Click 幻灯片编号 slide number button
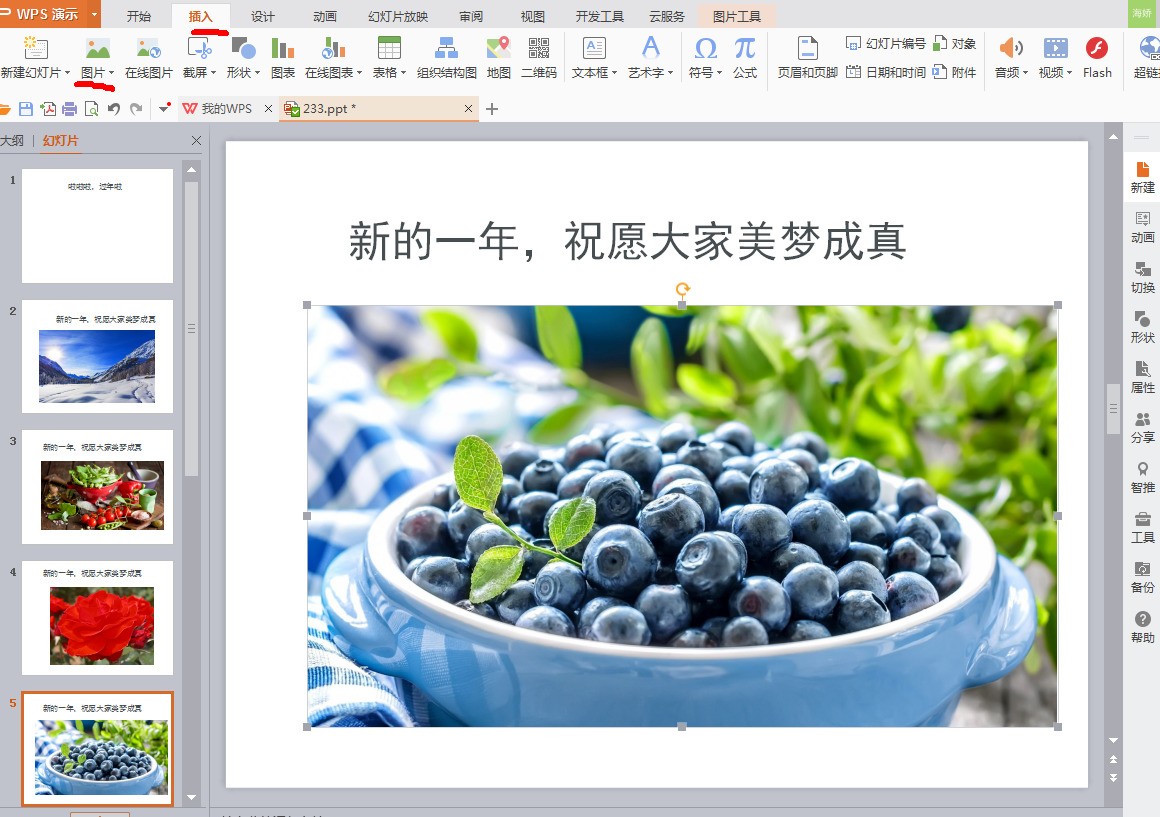This screenshot has height=817, width=1160. coord(886,44)
